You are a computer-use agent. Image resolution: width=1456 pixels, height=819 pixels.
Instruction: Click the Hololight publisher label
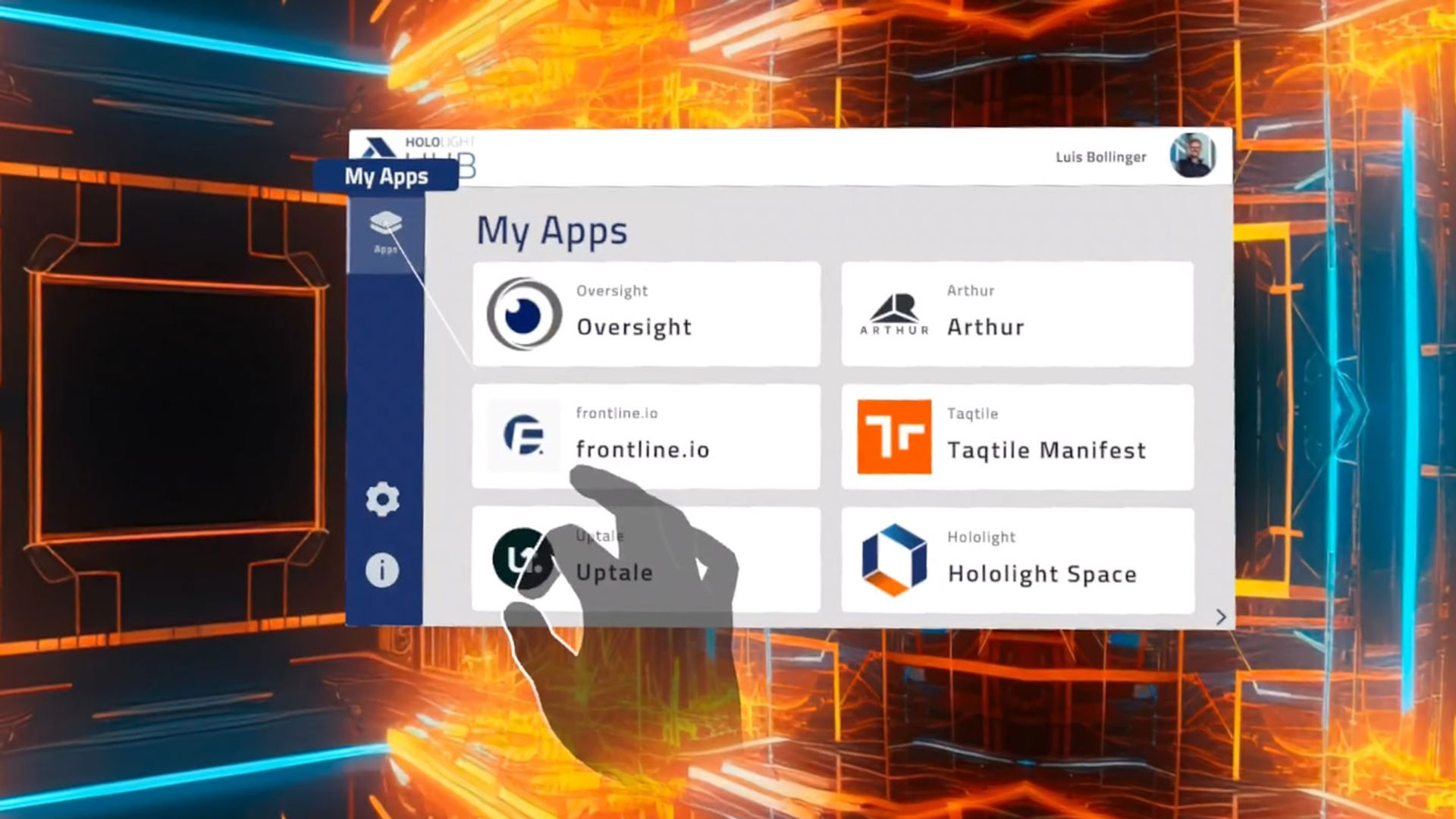[x=981, y=537]
